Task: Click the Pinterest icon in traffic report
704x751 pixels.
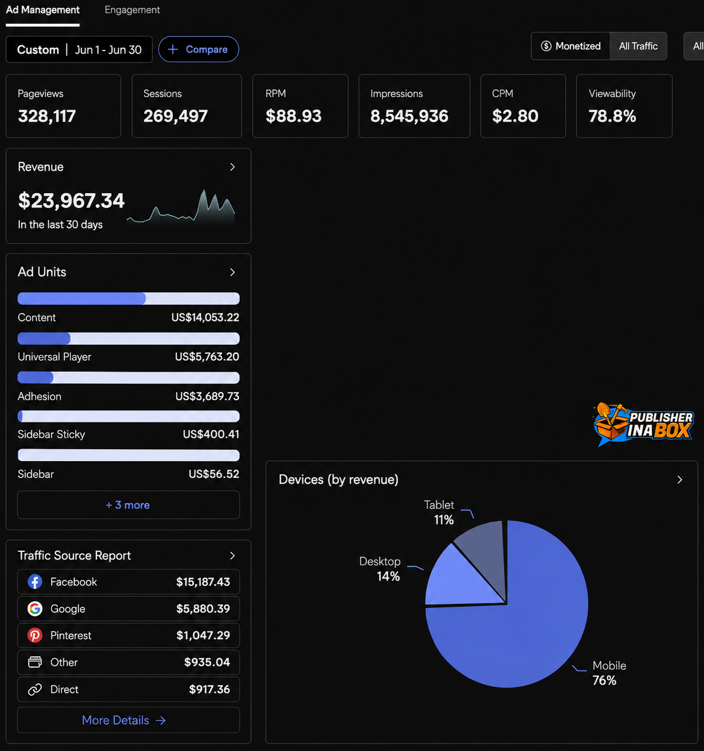Action: 34,636
